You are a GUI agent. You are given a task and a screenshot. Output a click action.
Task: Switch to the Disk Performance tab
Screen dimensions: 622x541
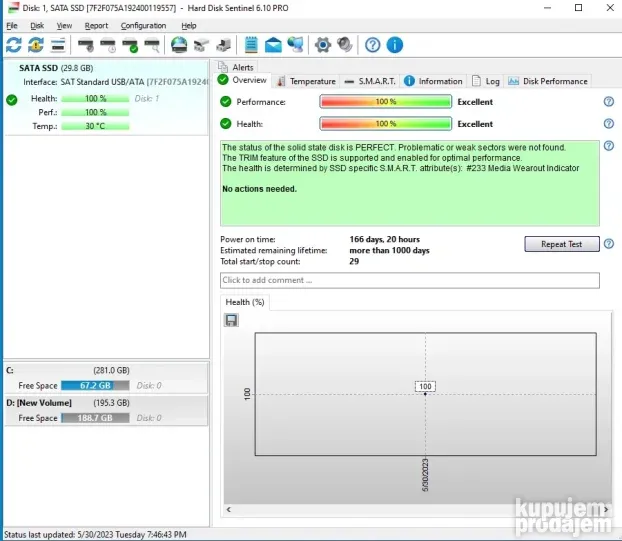(x=553, y=81)
